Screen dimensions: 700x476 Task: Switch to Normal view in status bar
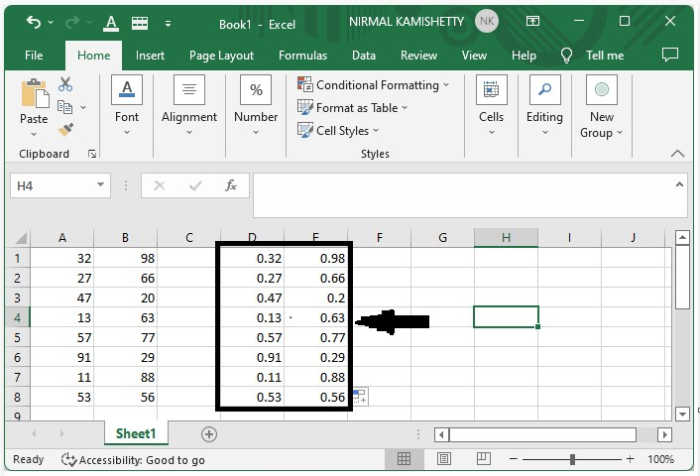click(x=404, y=459)
